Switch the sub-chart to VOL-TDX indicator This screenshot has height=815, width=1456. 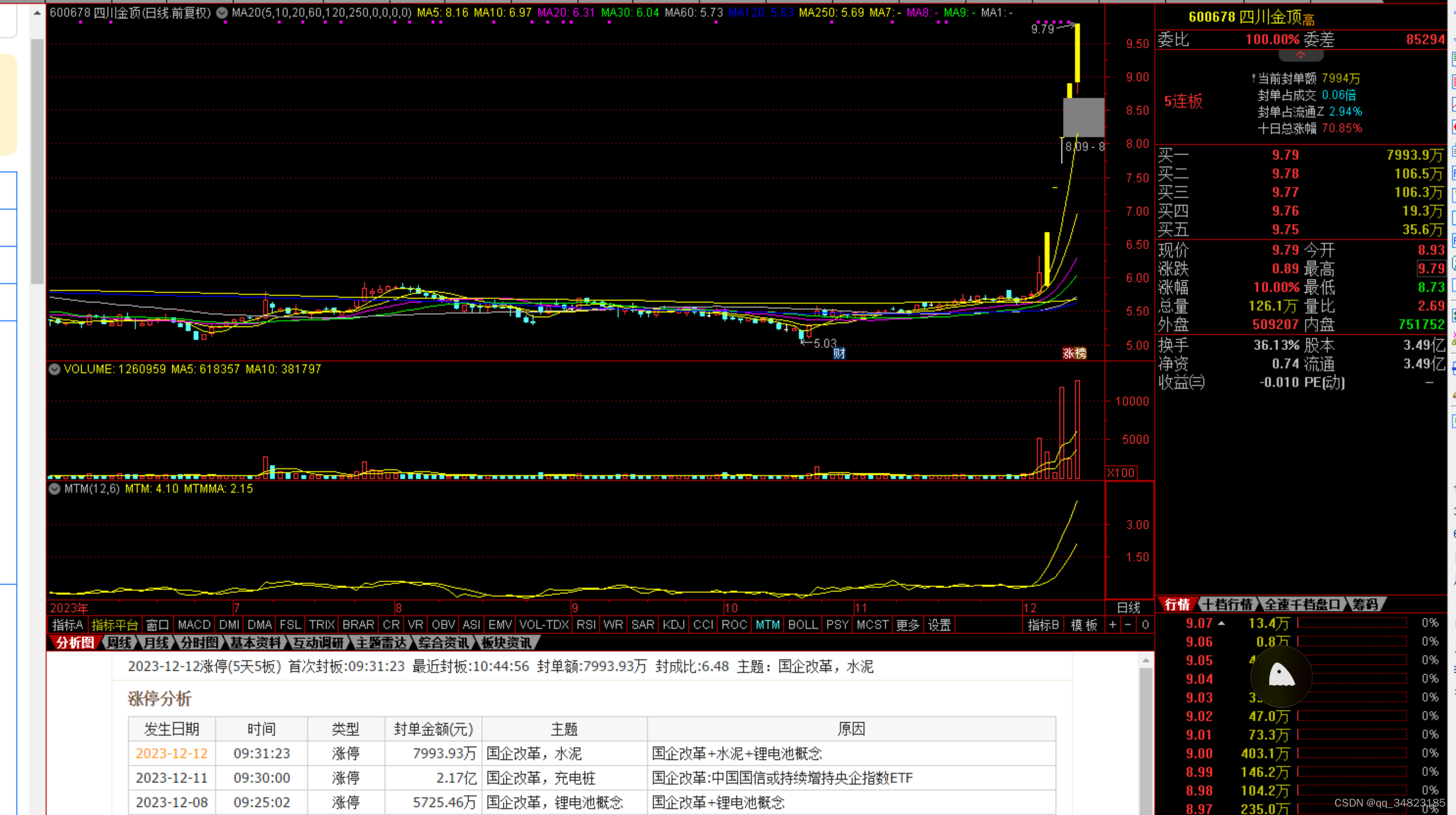544,625
